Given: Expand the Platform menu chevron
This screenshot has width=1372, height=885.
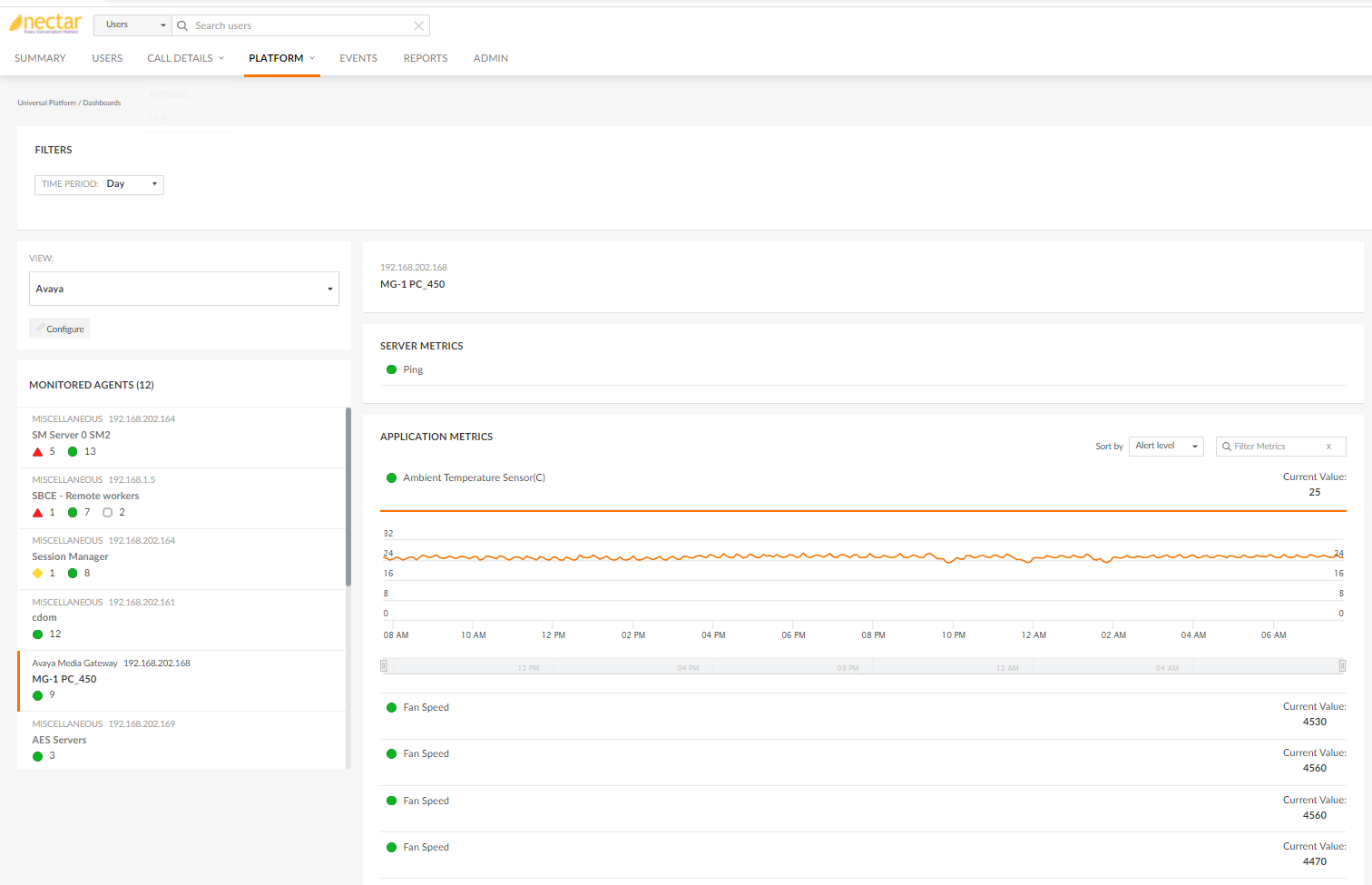Looking at the screenshot, I should [x=312, y=58].
